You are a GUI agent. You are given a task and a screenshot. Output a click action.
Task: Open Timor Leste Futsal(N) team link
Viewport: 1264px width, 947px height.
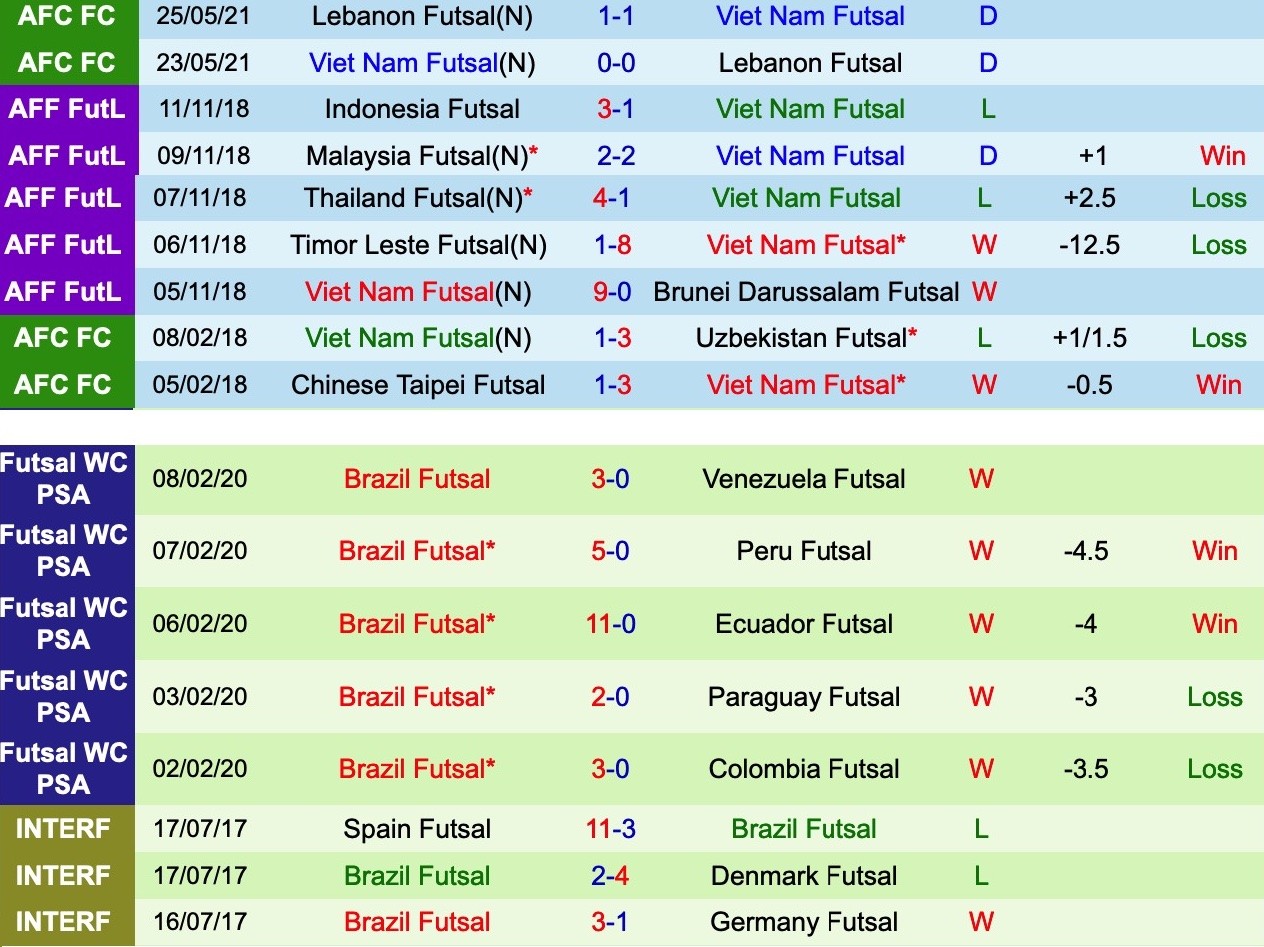pyautogui.click(x=418, y=245)
